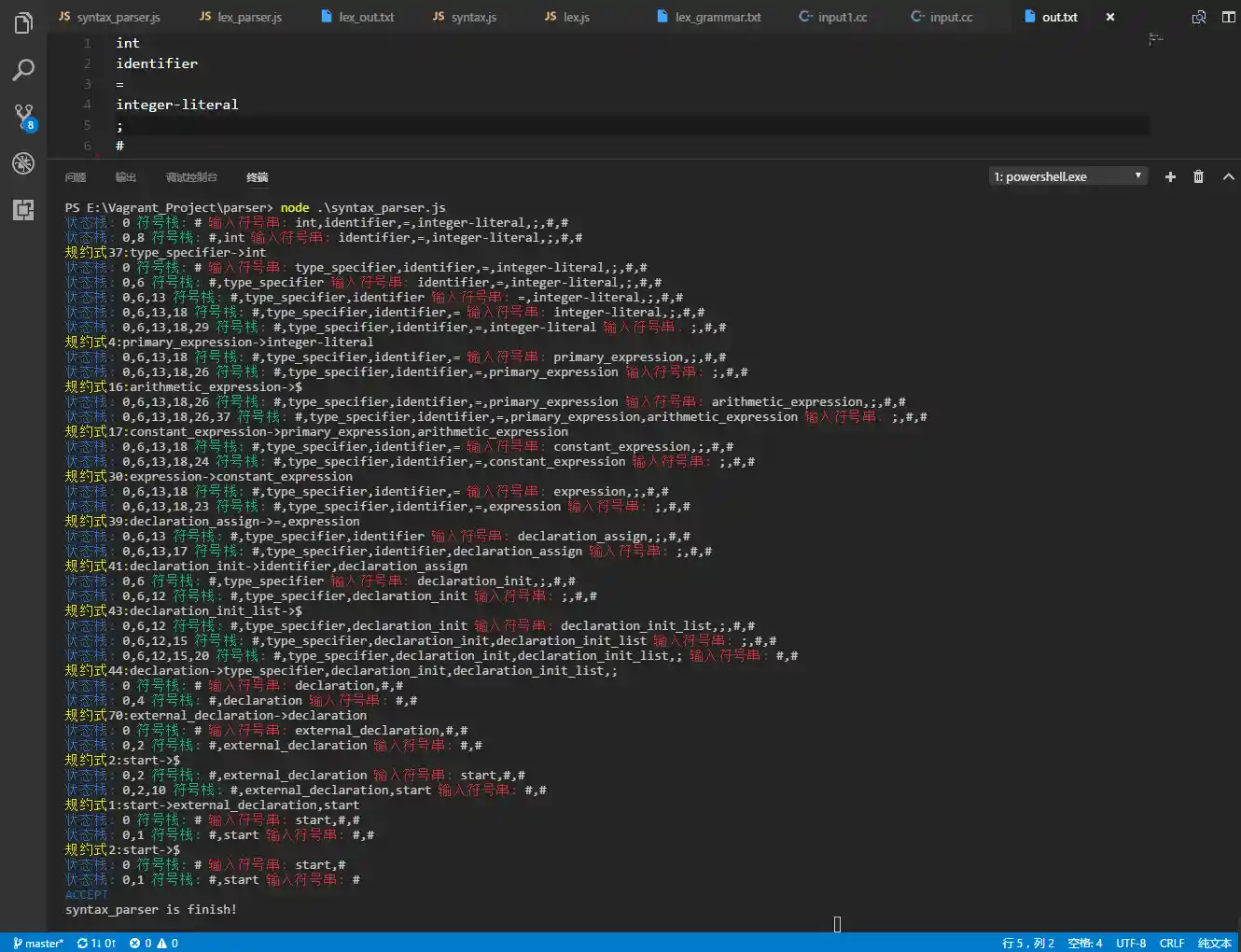
Task: Open the Problems panel tab
Action: [x=76, y=177]
